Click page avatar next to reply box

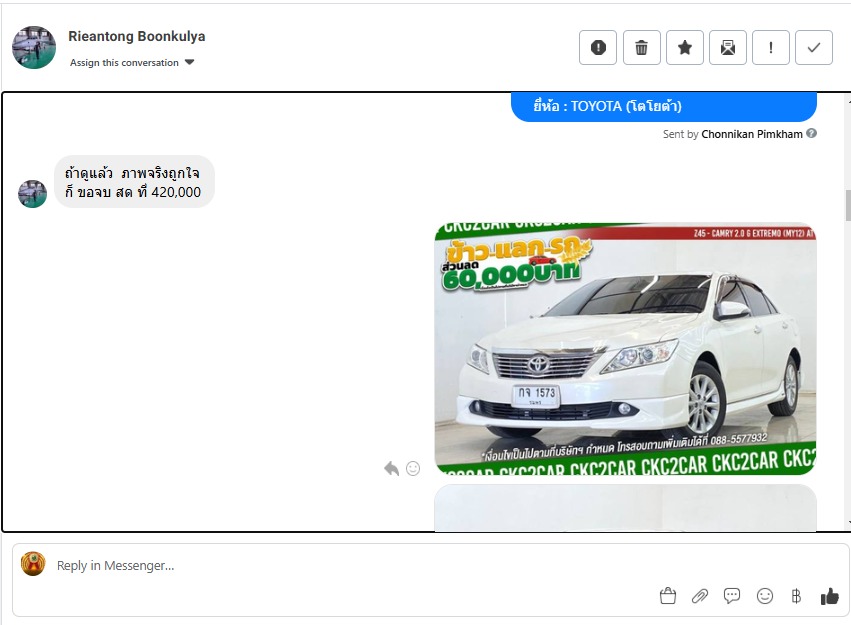tap(33, 564)
